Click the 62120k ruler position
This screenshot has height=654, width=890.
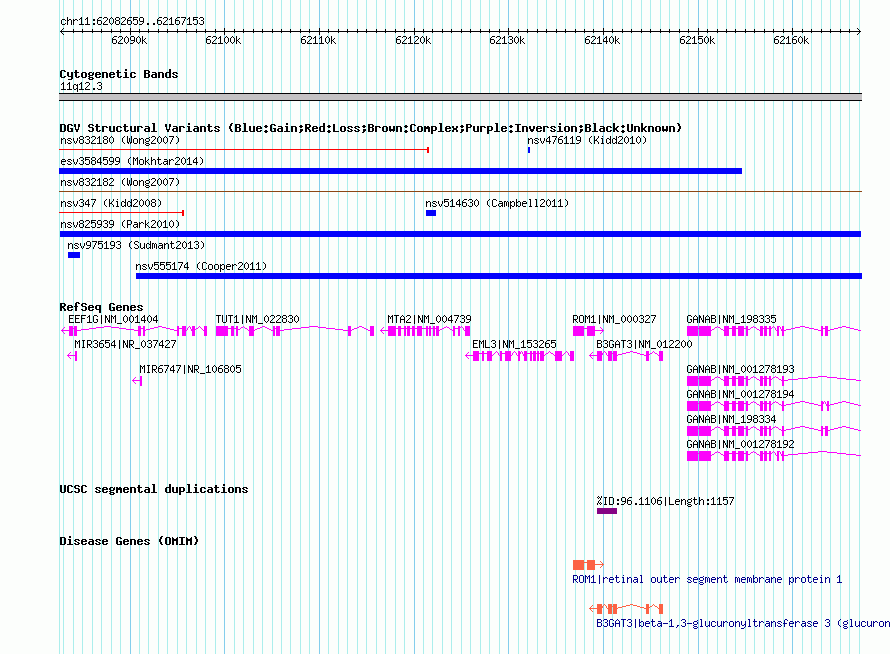413,40
